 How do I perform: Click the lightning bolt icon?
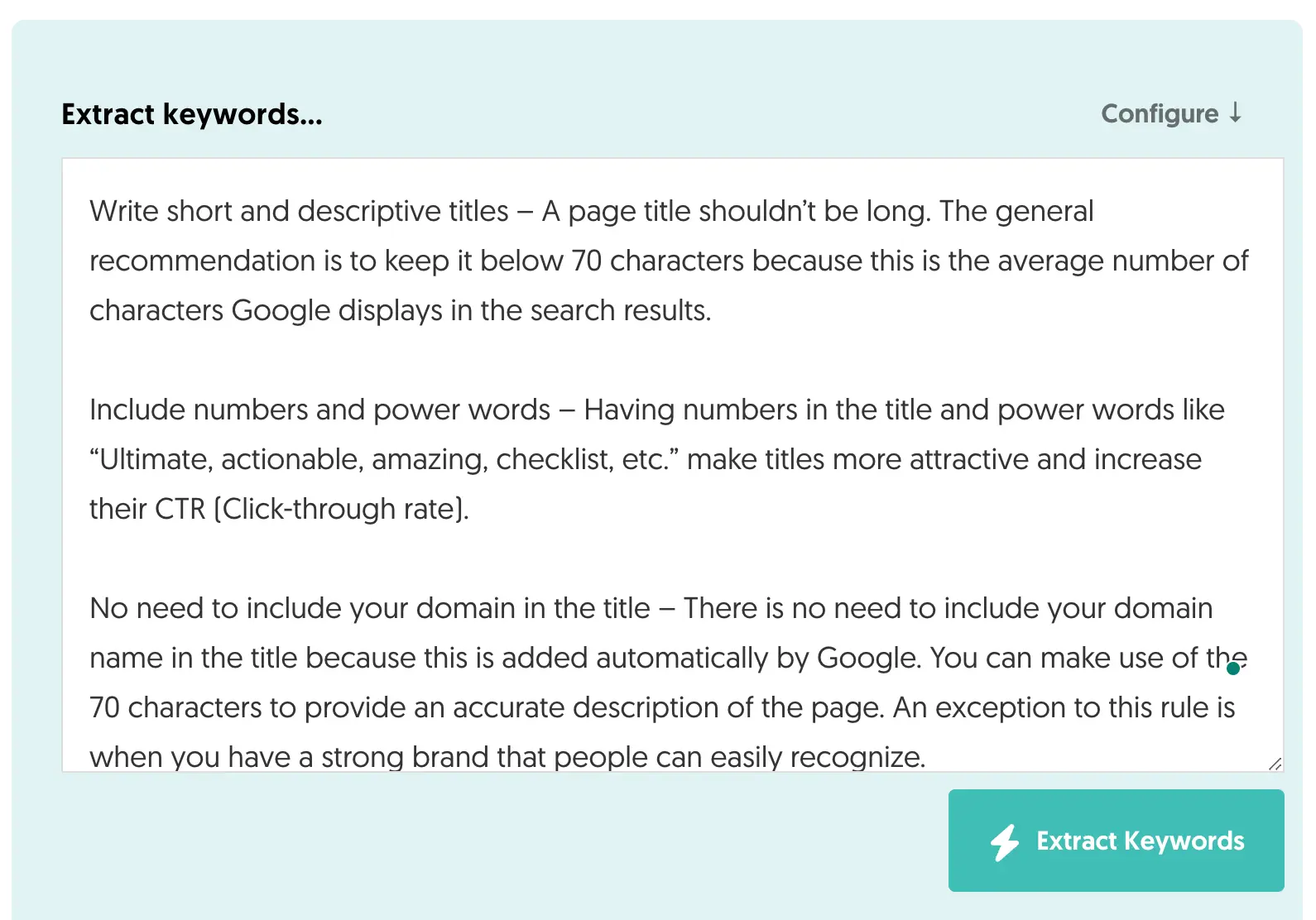(x=1005, y=842)
